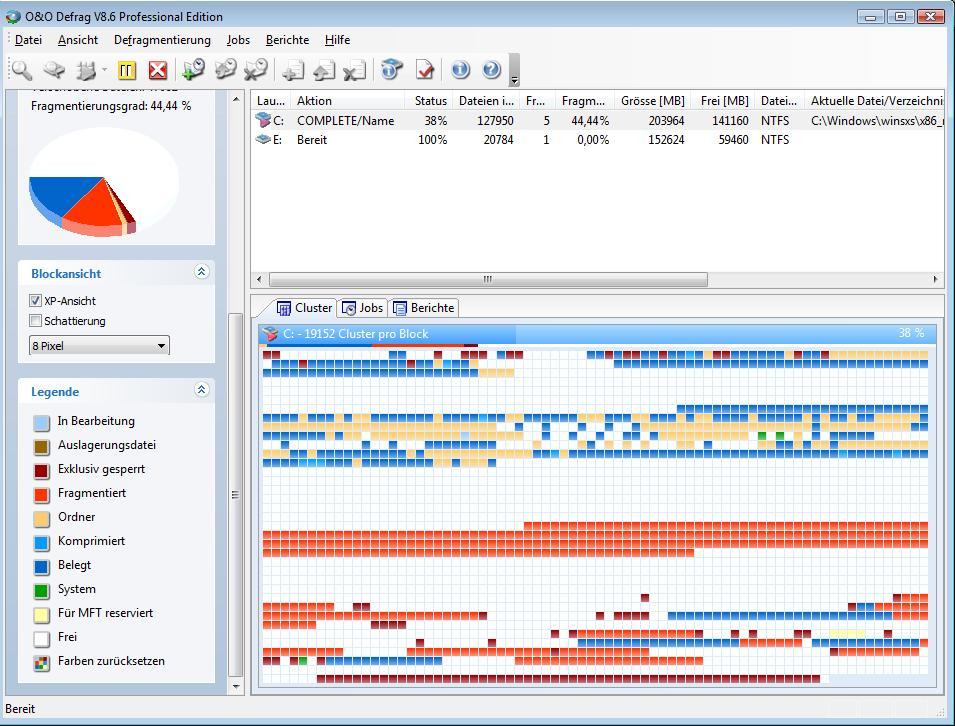Click the Fragmentiert legend color swatch

pyautogui.click(x=41, y=494)
